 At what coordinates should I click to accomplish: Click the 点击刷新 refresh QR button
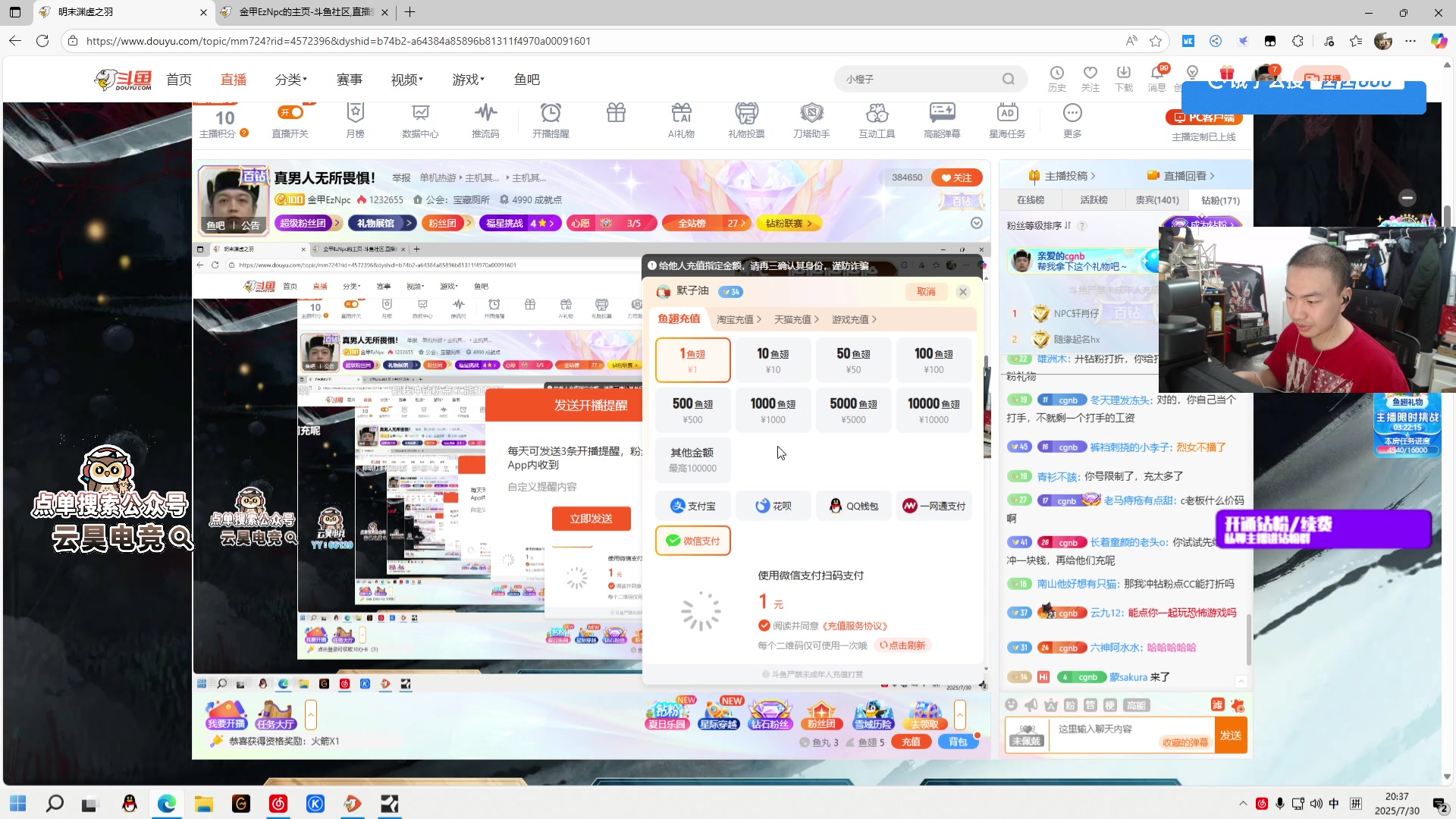[x=903, y=645]
